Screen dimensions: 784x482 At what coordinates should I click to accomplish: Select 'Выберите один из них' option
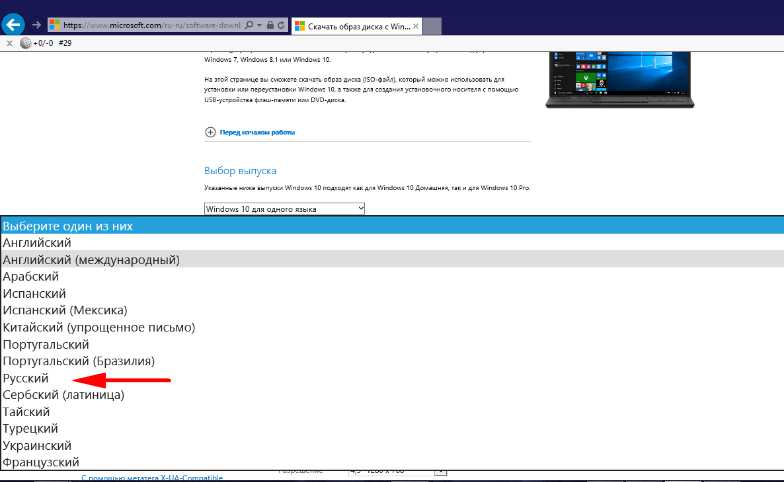(392, 226)
